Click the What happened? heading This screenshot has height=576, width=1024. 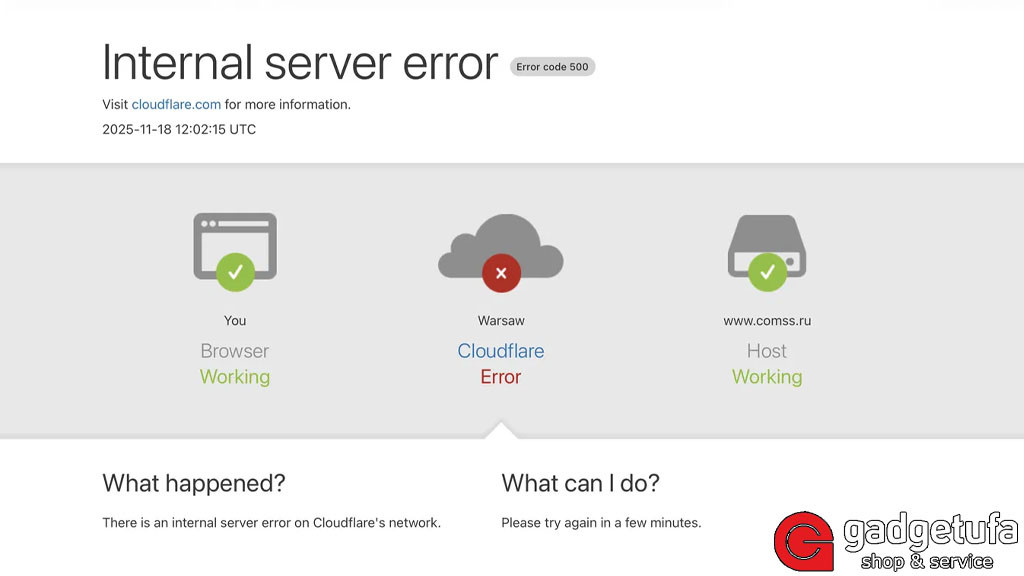coord(193,483)
